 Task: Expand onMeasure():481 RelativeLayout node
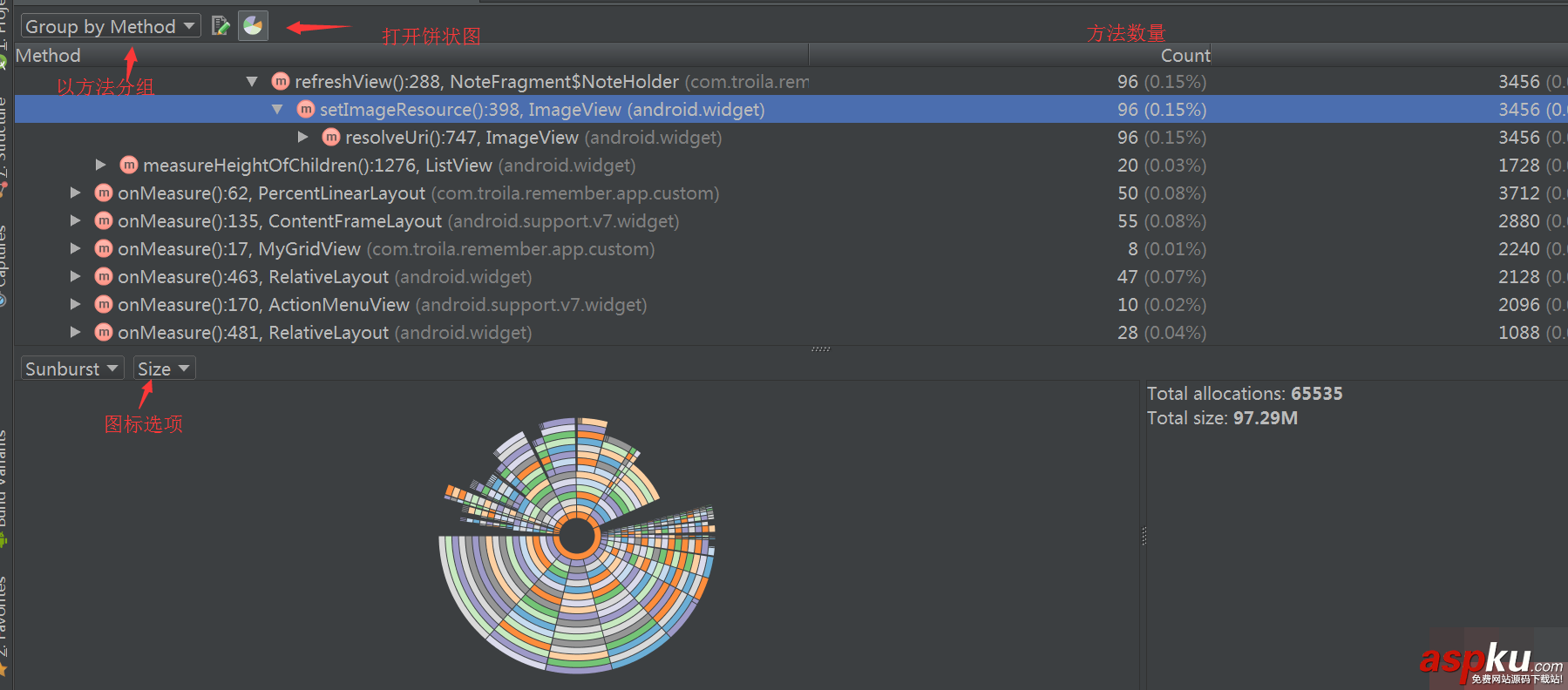pyautogui.click(x=75, y=332)
